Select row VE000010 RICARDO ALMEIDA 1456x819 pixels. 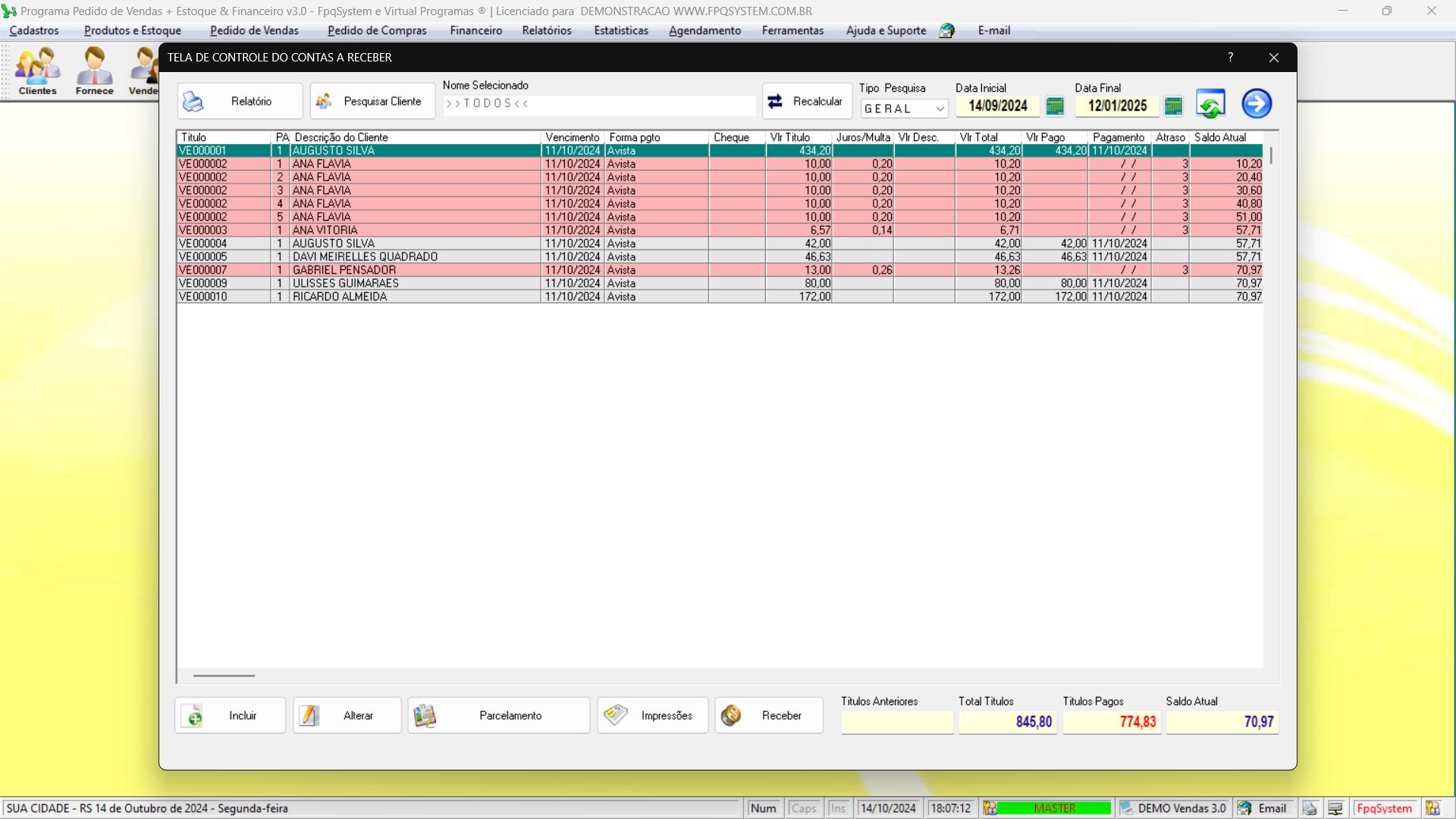pyautogui.click(x=720, y=297)
